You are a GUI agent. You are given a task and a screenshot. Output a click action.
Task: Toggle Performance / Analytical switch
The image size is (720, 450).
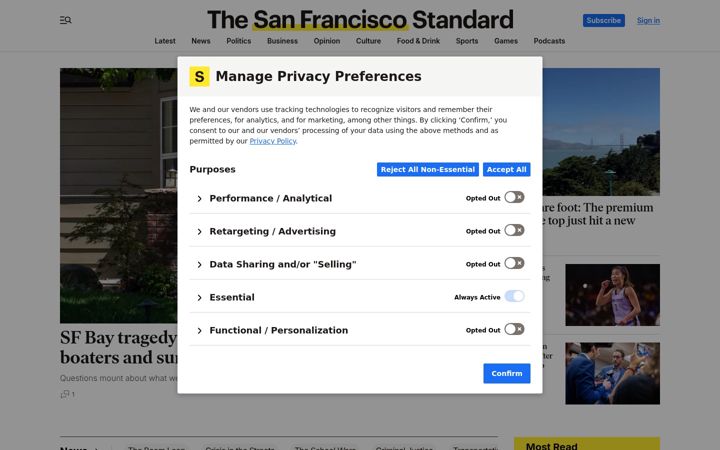(x=514, y=197)
